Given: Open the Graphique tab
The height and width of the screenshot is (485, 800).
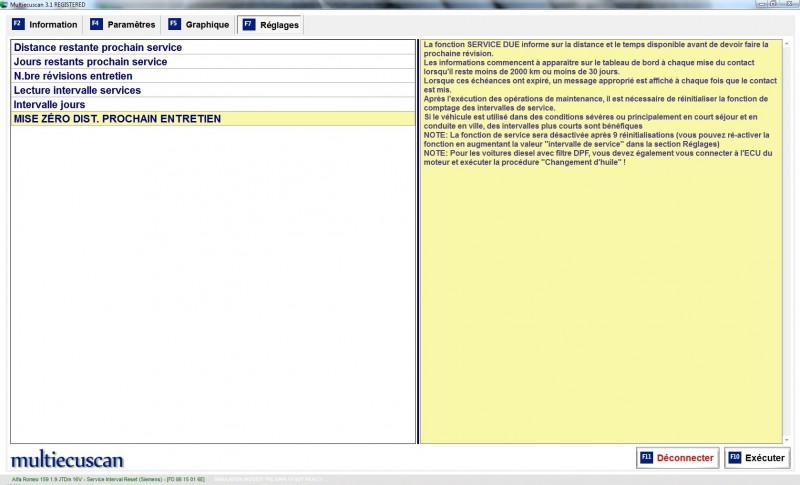Looking at the screenshot, I should pyautogui.click(x=207, y=24).
